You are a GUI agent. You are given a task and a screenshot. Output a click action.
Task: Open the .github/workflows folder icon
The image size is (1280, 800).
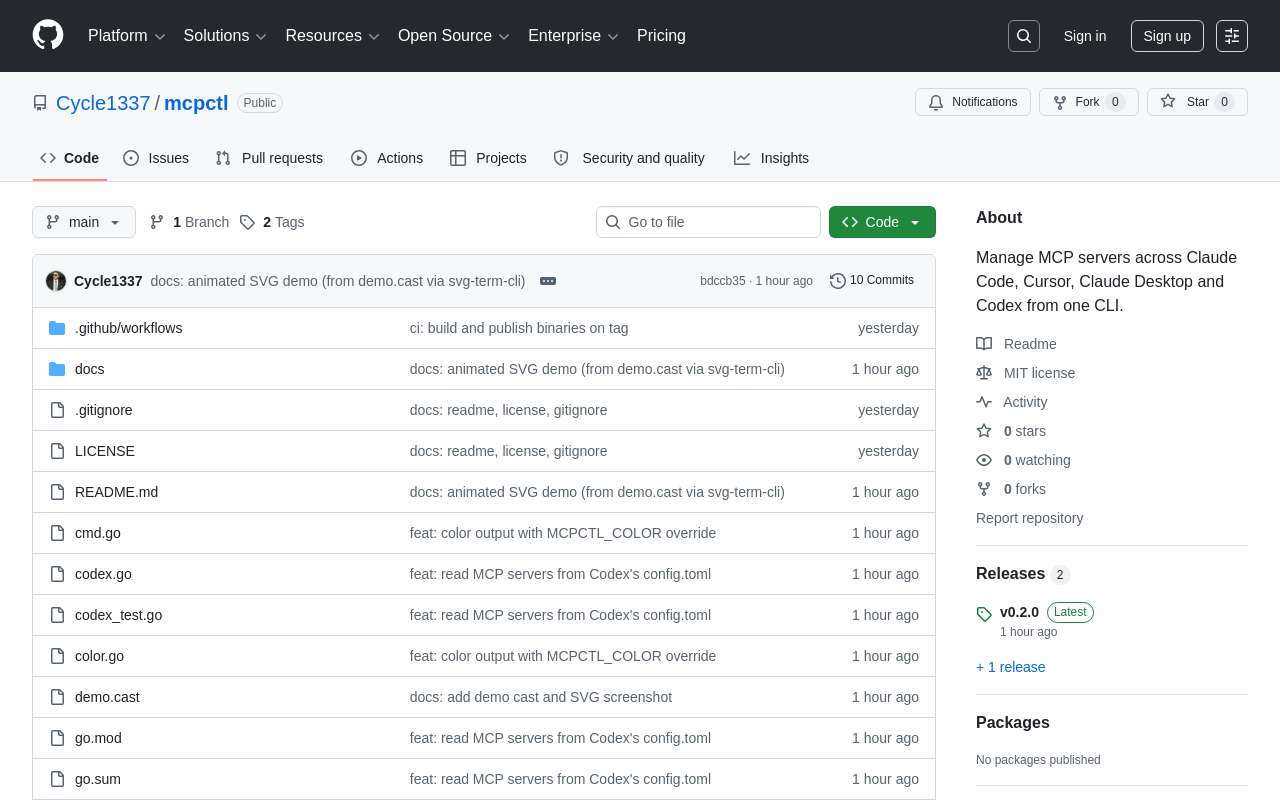click(x=57, y=328)
